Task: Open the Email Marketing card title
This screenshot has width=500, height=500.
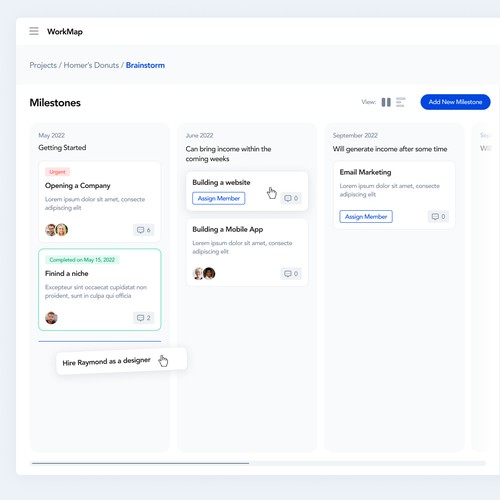Action: point(365,172)
